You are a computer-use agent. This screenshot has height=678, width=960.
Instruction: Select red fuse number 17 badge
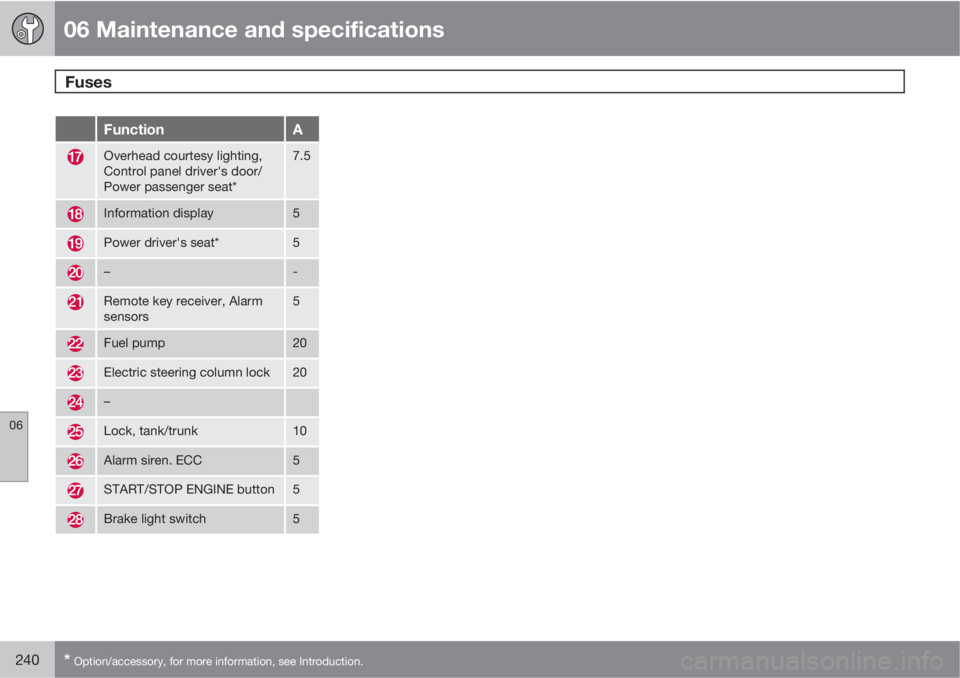coord(75,157)
